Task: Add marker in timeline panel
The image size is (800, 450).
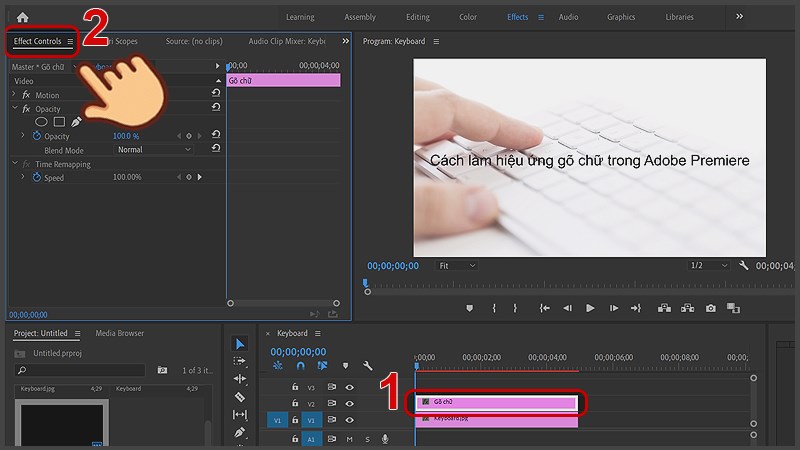Action: tap(345, 365)
